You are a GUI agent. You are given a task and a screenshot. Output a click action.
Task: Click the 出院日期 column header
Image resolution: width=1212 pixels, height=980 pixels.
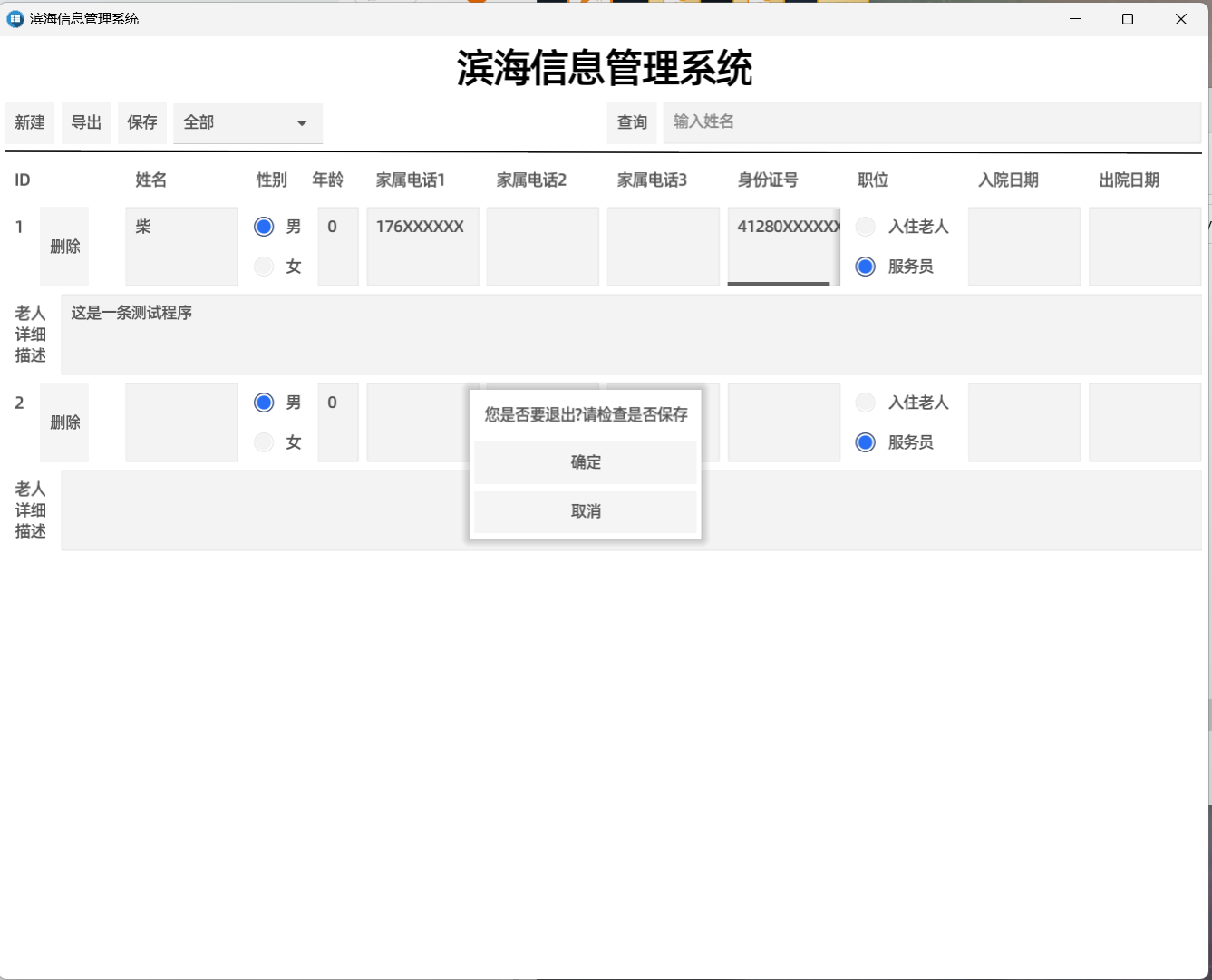(x=1129, y=180)
